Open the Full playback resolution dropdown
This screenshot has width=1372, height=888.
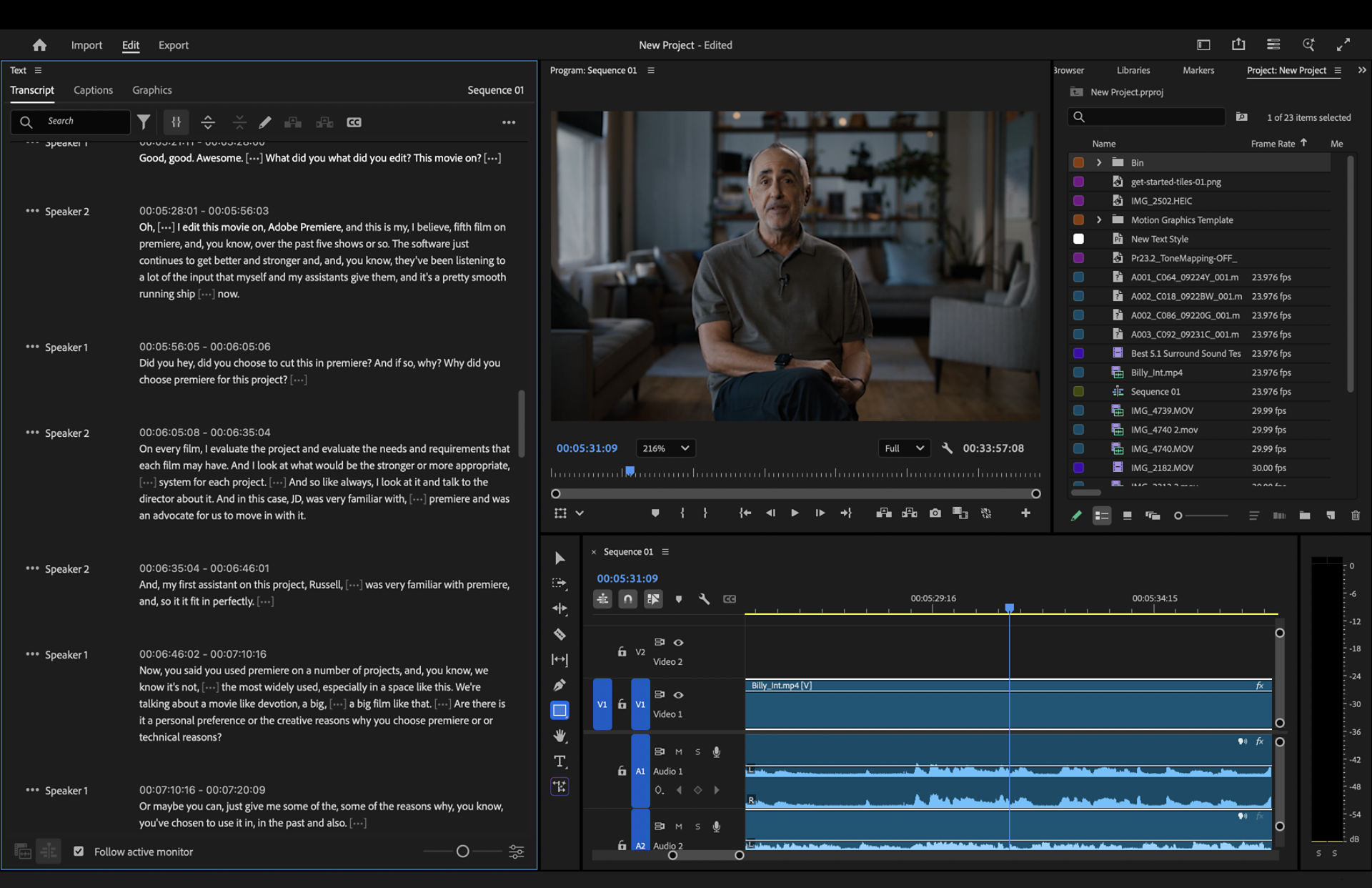click(904, 448)
